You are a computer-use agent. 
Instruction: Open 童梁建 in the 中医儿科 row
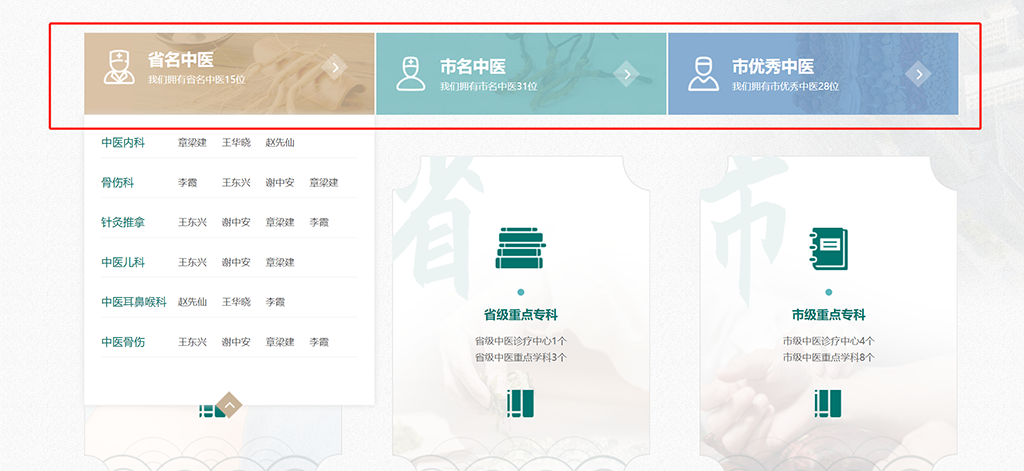pyautogui.click(x=280, y=262)
